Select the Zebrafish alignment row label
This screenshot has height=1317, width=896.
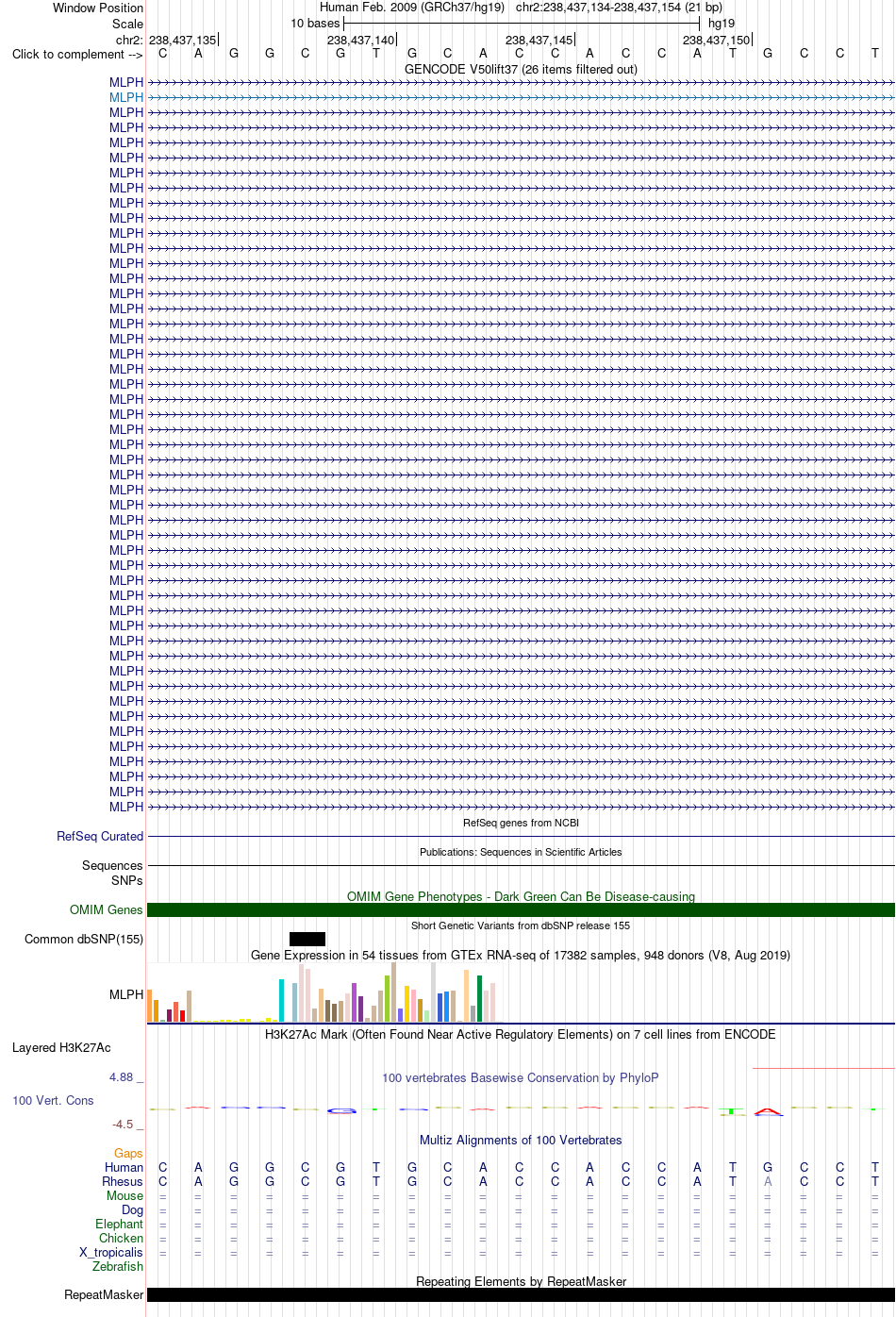coord(118,1266)
